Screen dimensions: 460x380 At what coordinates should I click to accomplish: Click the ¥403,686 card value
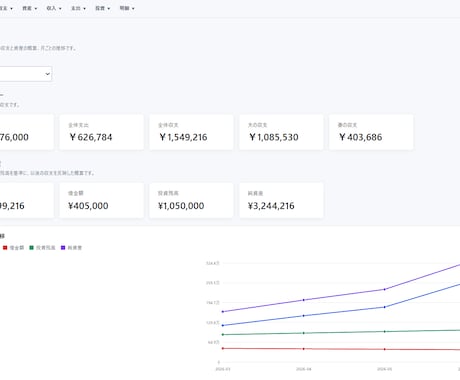point(360,137)
